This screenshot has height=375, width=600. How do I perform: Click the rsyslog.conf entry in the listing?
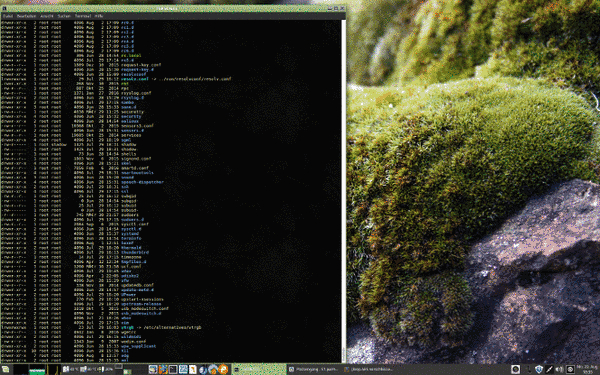136,93
